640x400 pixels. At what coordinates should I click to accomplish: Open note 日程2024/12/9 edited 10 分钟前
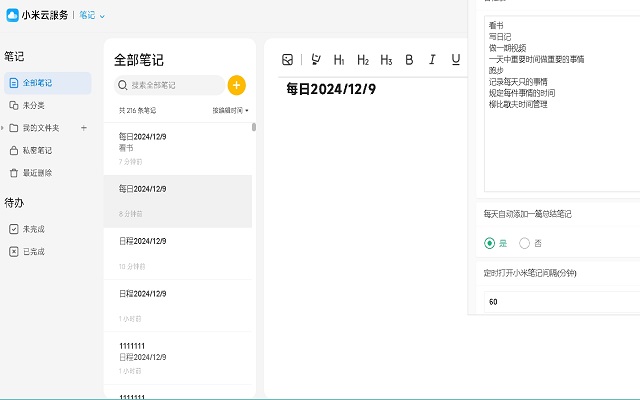[x=178, y=253]
